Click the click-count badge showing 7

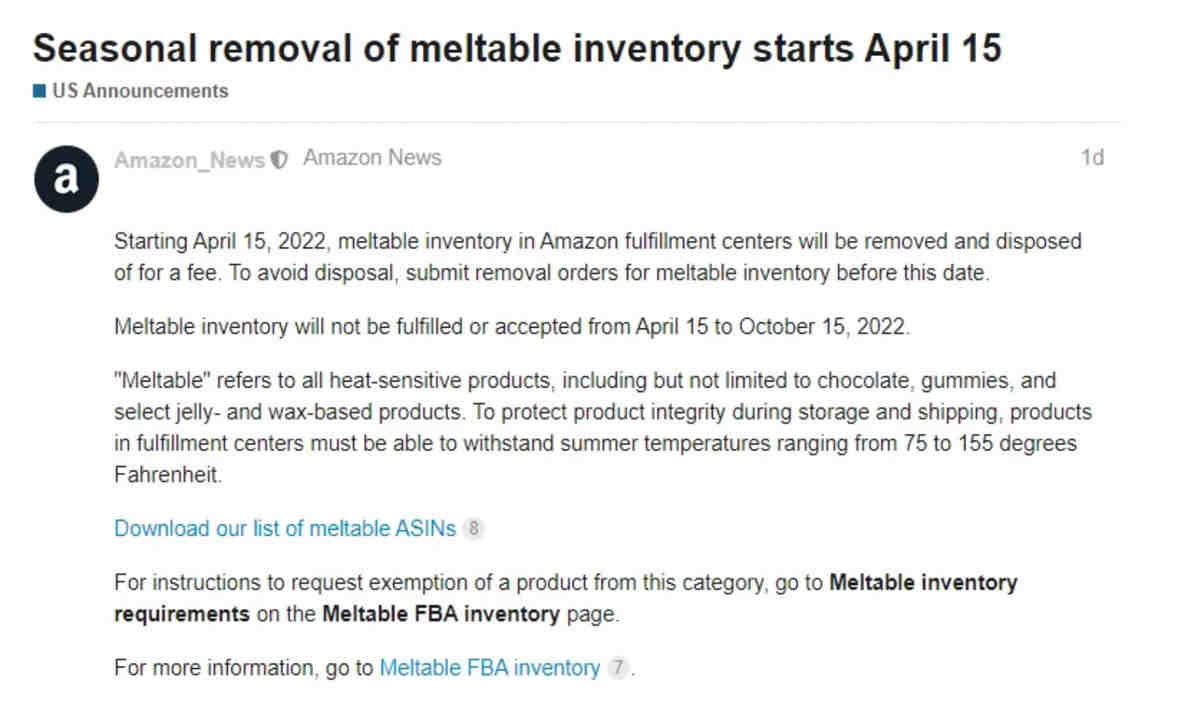618,667
